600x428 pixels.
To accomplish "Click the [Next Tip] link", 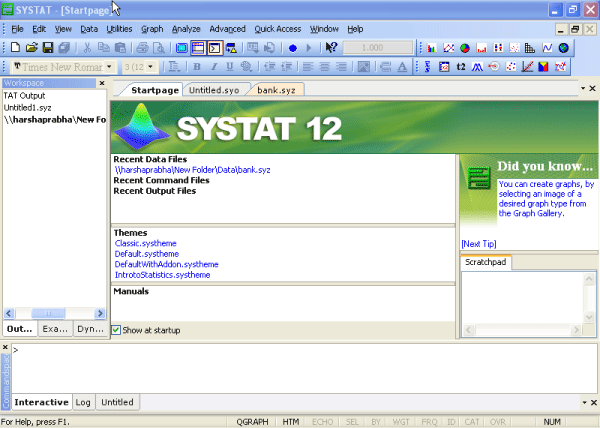I will pyautogui.click(x=479, y=244).
